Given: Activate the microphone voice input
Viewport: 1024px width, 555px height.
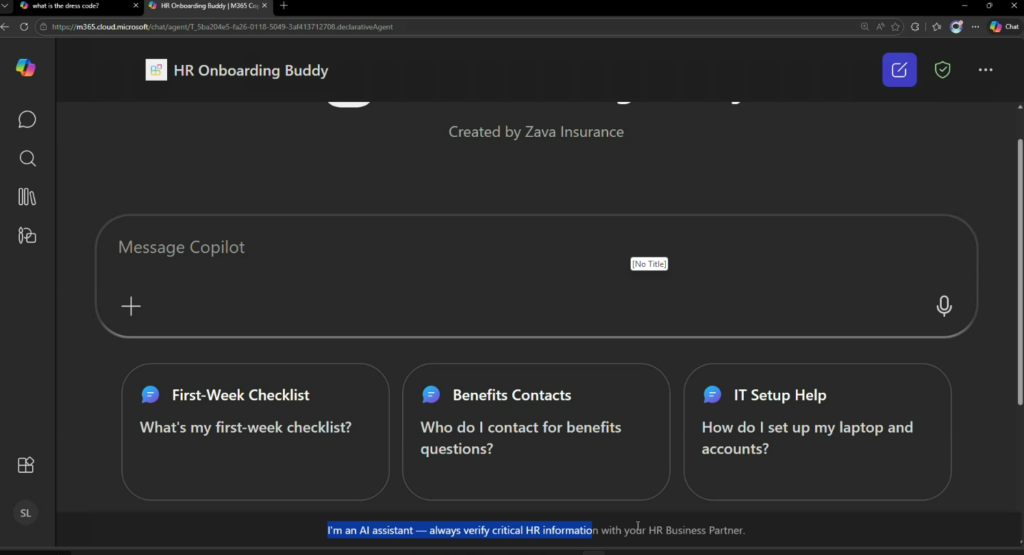Looking at the screenshot, I should click(x=943, y=306).
